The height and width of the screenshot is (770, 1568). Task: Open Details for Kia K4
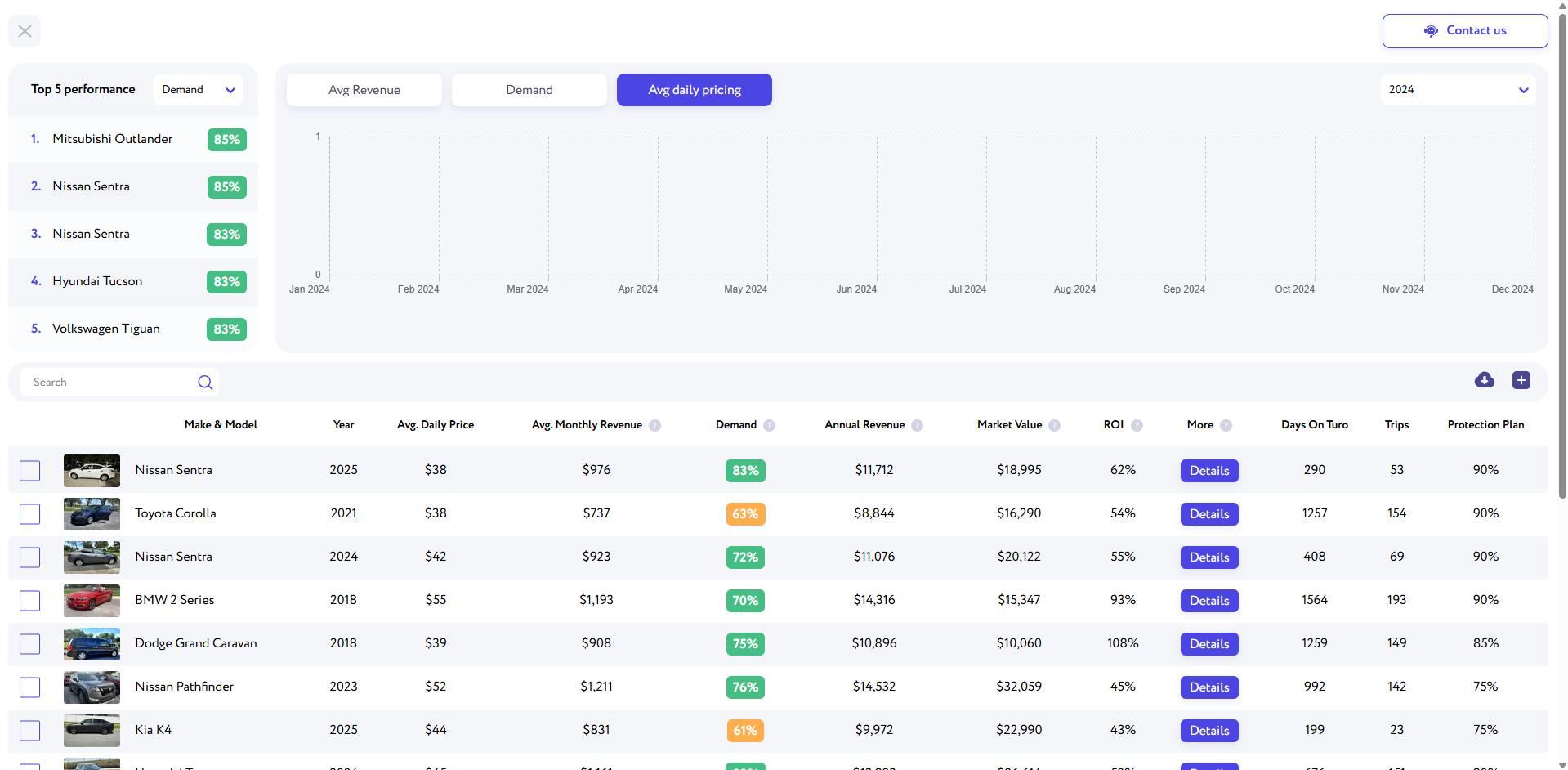[1209, 731]
